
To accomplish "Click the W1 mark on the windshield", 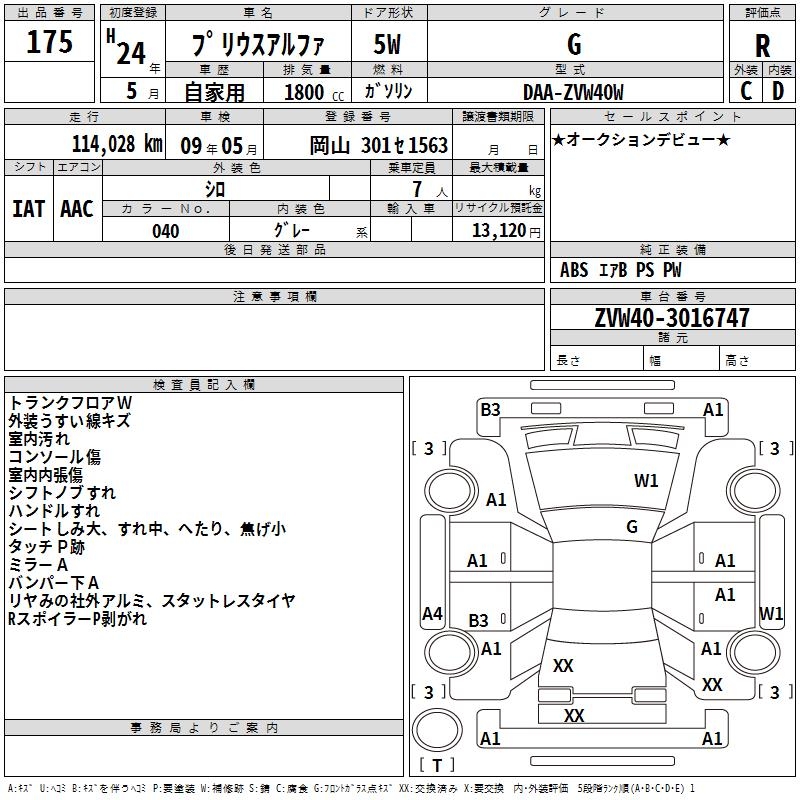I will (x=646, y=481).
